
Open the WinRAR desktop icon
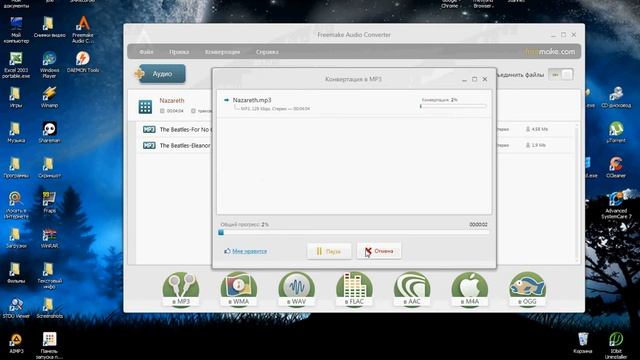click(x=49, y=238)
